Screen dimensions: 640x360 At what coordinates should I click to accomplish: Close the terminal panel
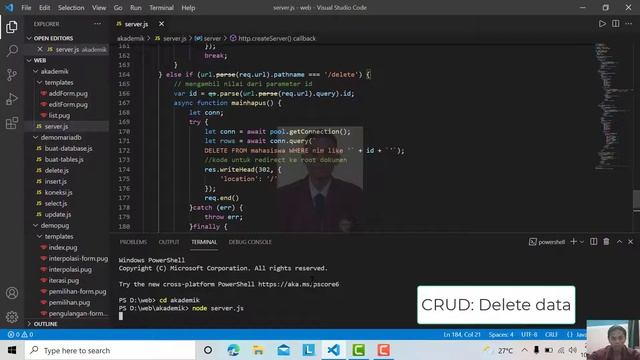[631, 242]
